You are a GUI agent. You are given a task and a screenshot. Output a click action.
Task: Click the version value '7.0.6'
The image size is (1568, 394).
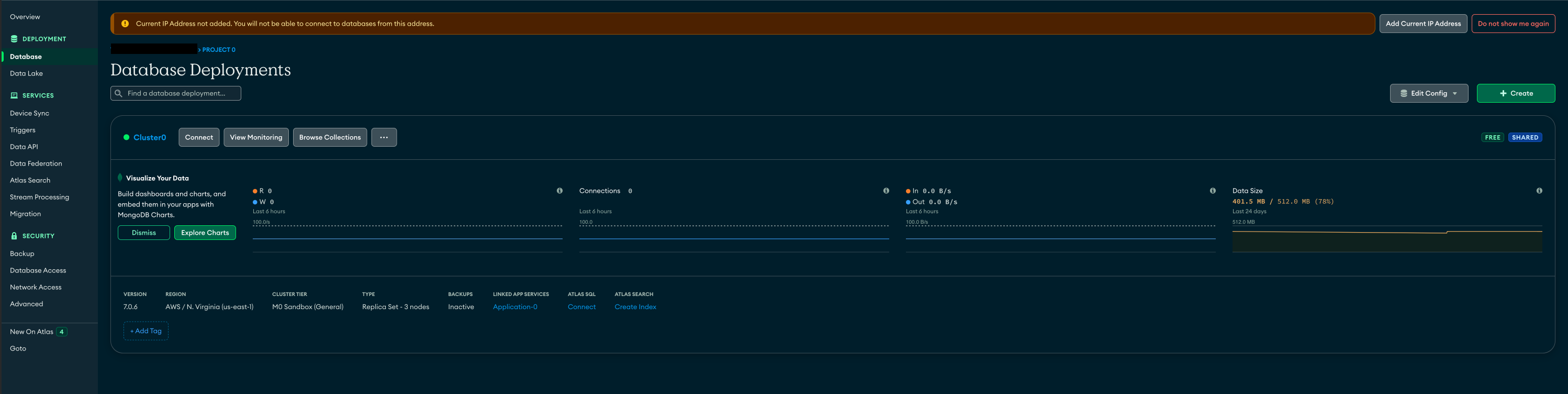(x=130, y=307)
